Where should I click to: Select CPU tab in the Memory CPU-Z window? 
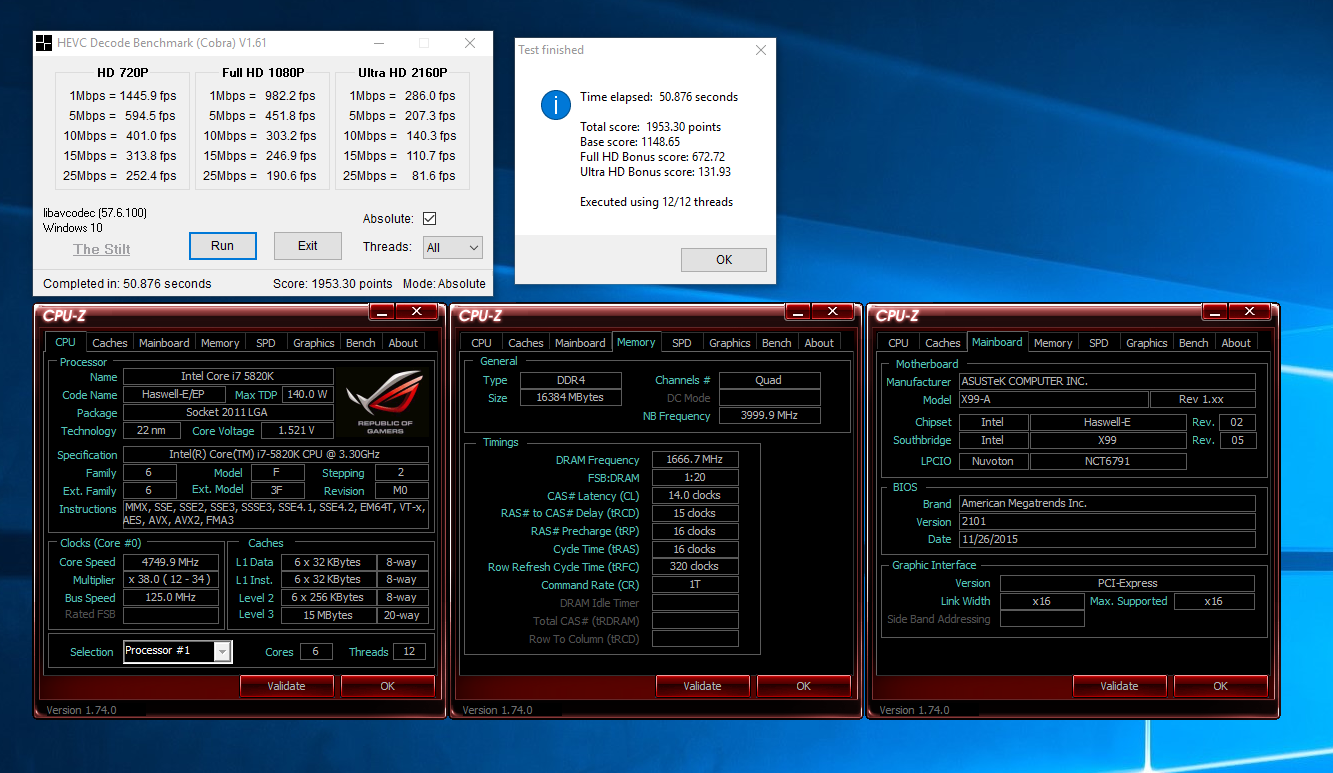[x=482, y=343]
